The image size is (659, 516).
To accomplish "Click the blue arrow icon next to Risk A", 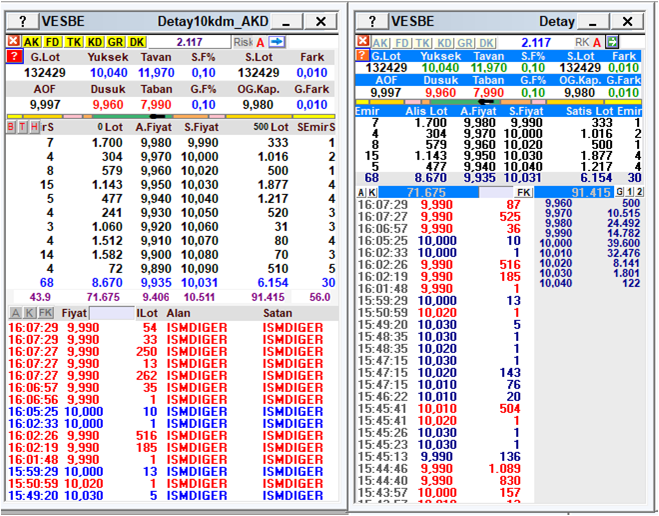I will pyautogui.click(x=277, y=42).
